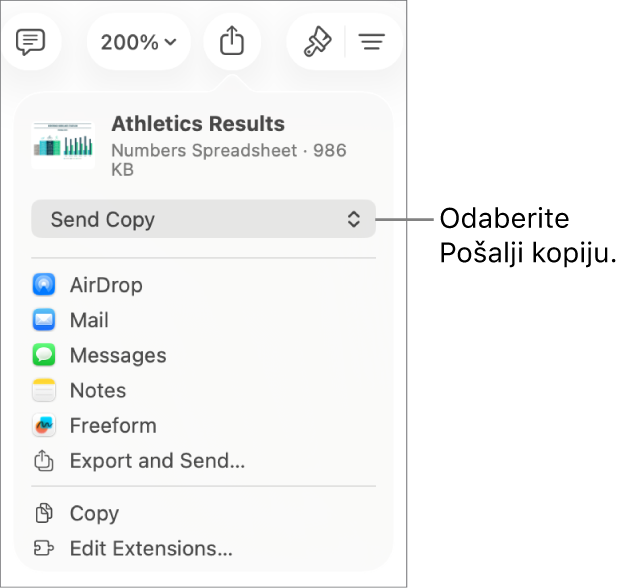The height and width of the screenshot is (588, 628).
Task: Click the Send Copy up-down chevrons
Action: coord(354,219)
